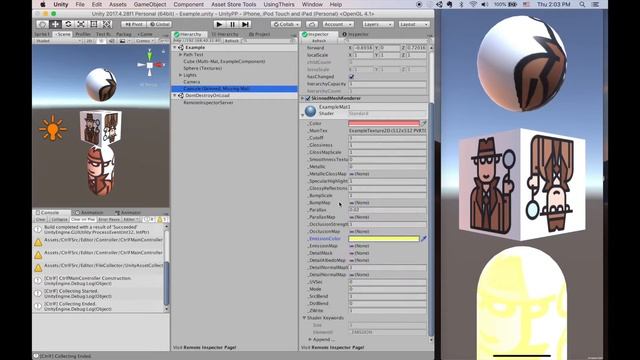Click the Apple menu icon

coord(43,4)
